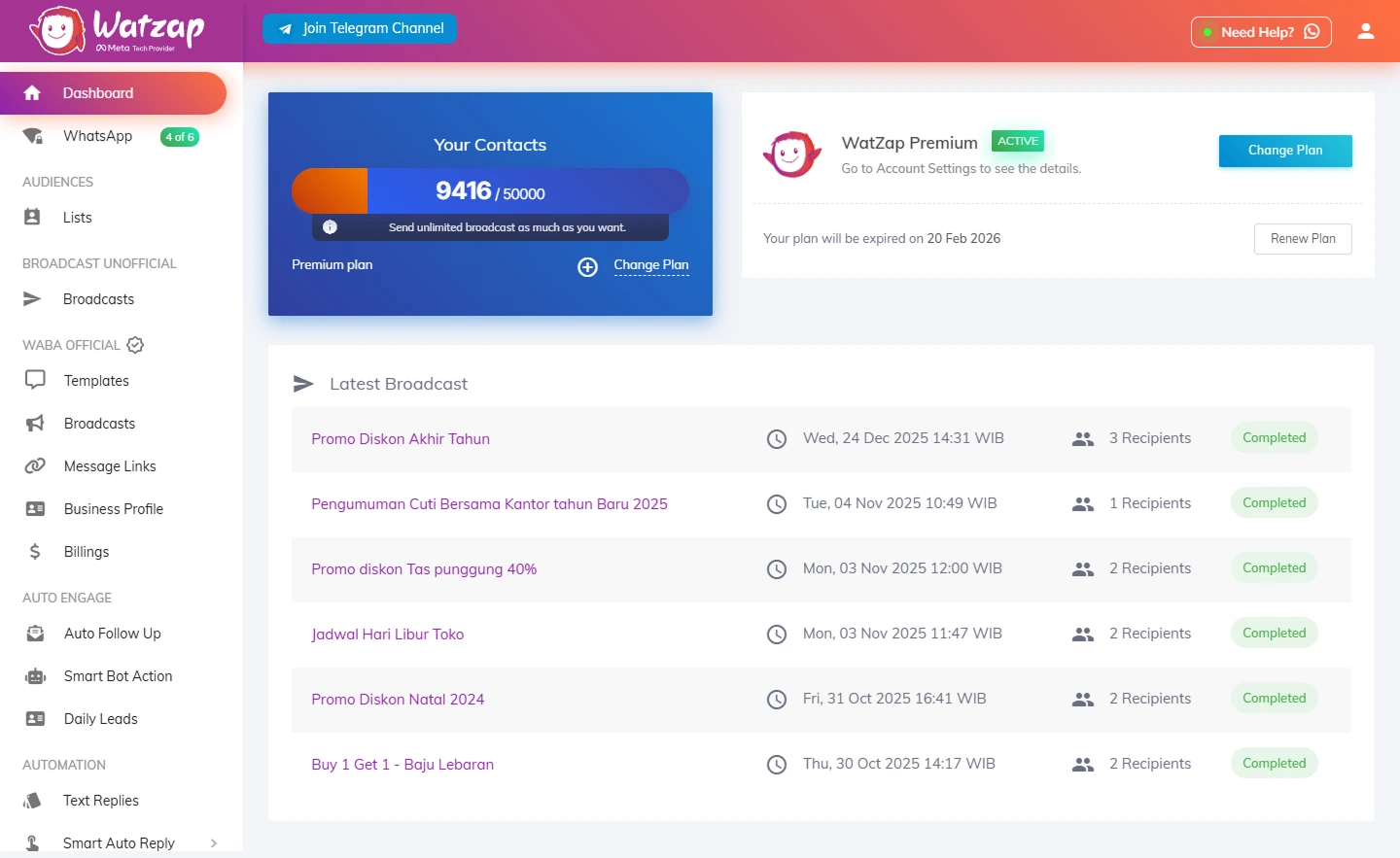
Task: Open the user account profile icon
Action: coord(1366,31)
